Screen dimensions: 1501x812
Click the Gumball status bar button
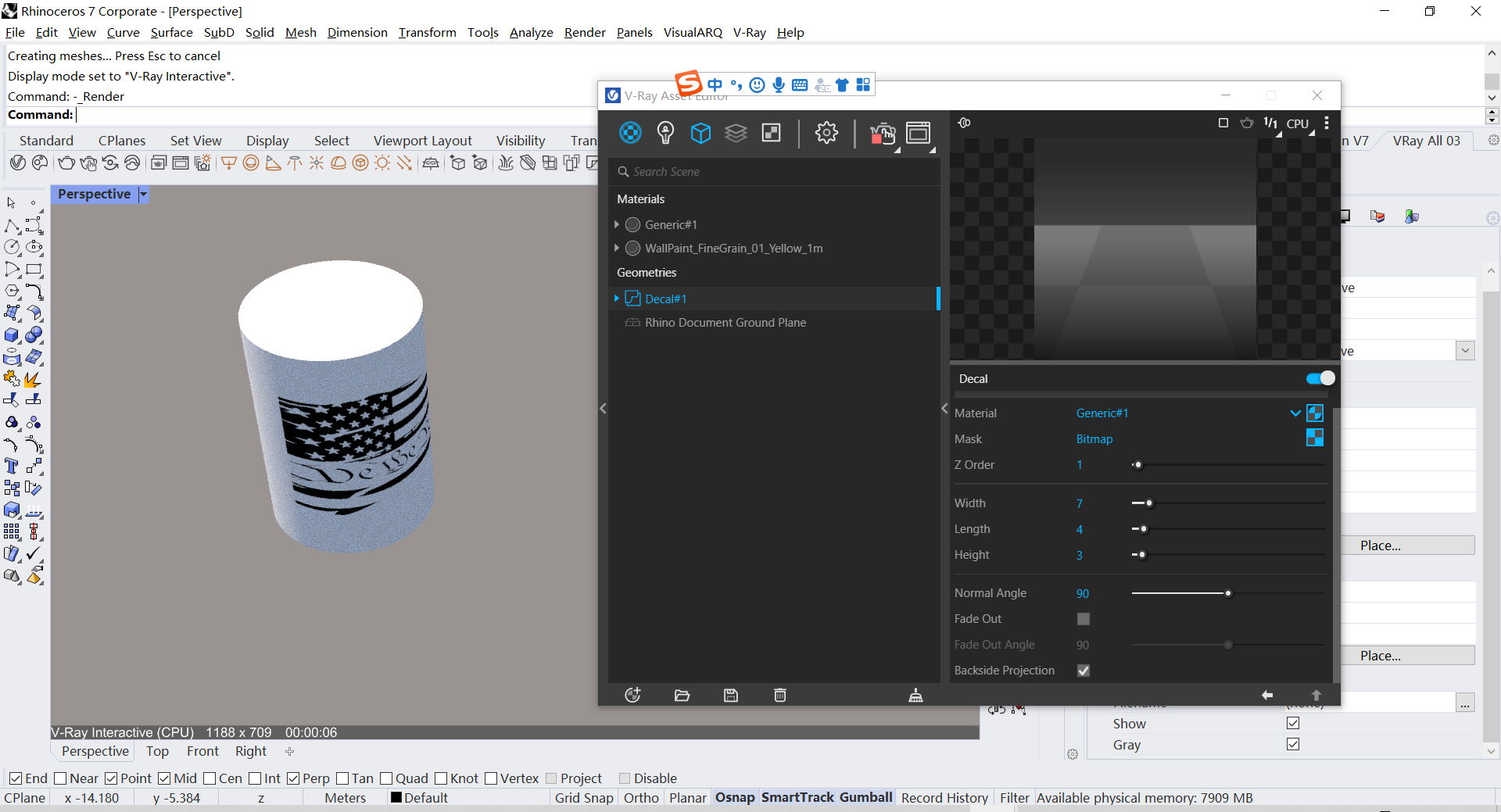pos(866,797)
